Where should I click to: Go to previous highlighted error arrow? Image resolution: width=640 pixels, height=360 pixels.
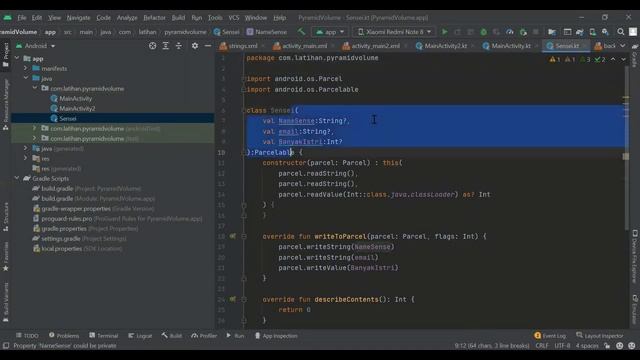[613, 59]
